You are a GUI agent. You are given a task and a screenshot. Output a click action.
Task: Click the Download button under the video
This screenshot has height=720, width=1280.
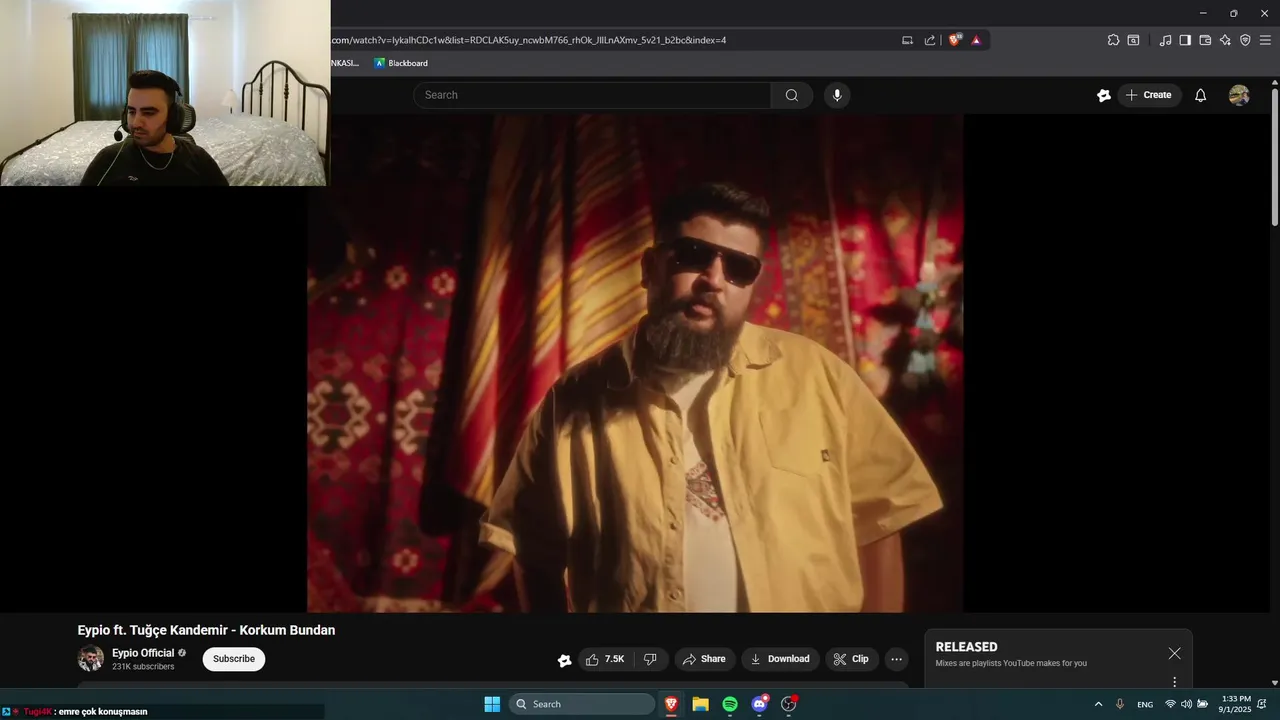[x=780, y=659]
